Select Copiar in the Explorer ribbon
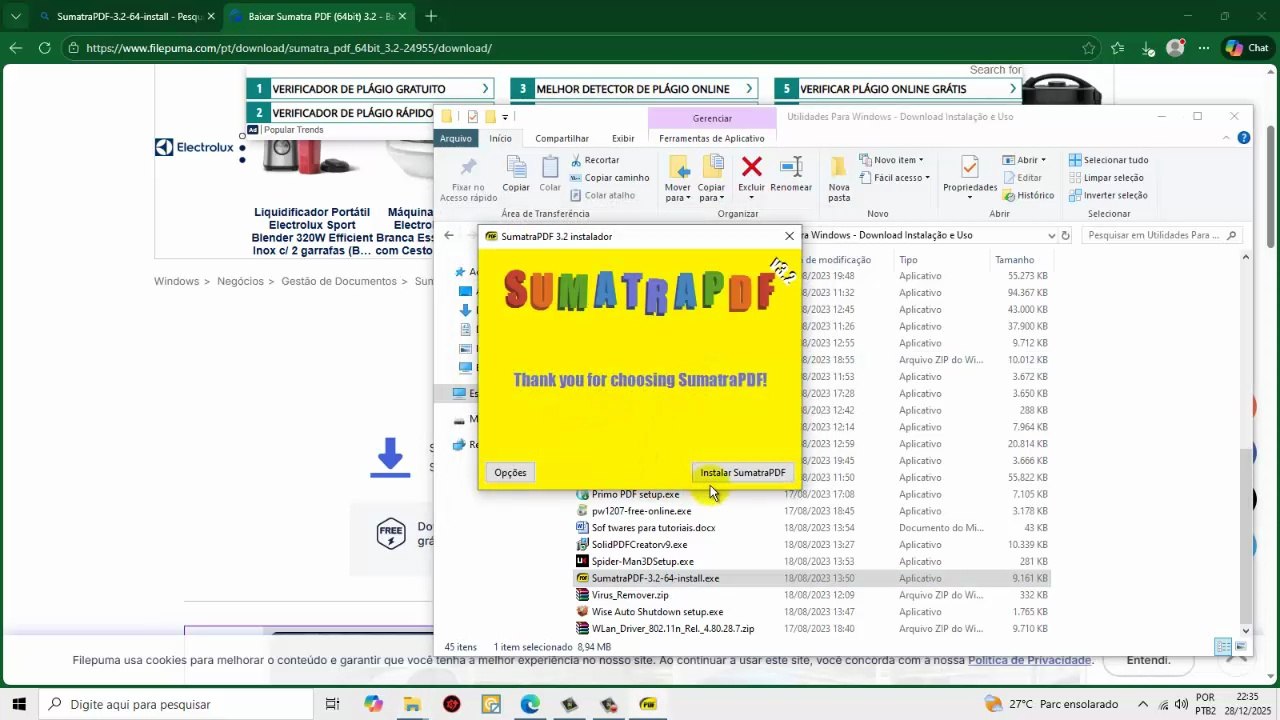 coord(516,175)
